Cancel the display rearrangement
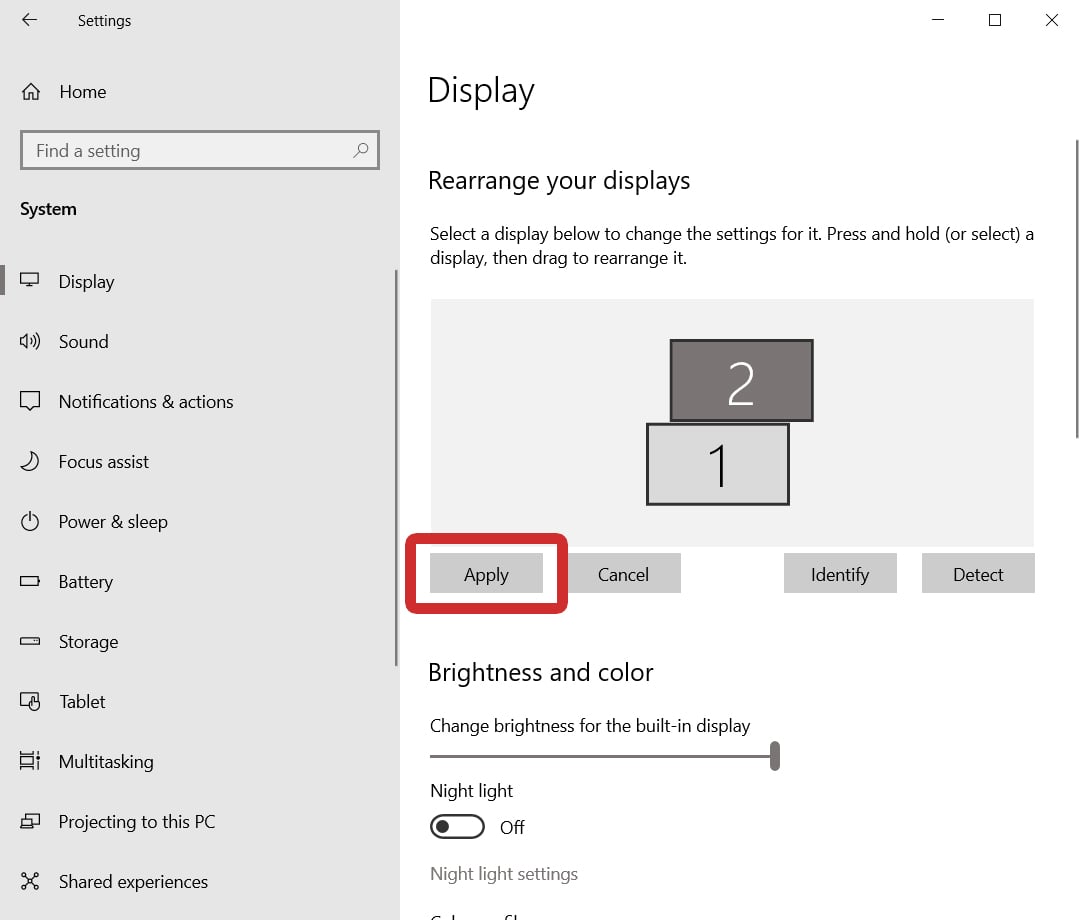The height and width of the screenshot is (920, 1081). click(623, 574)
